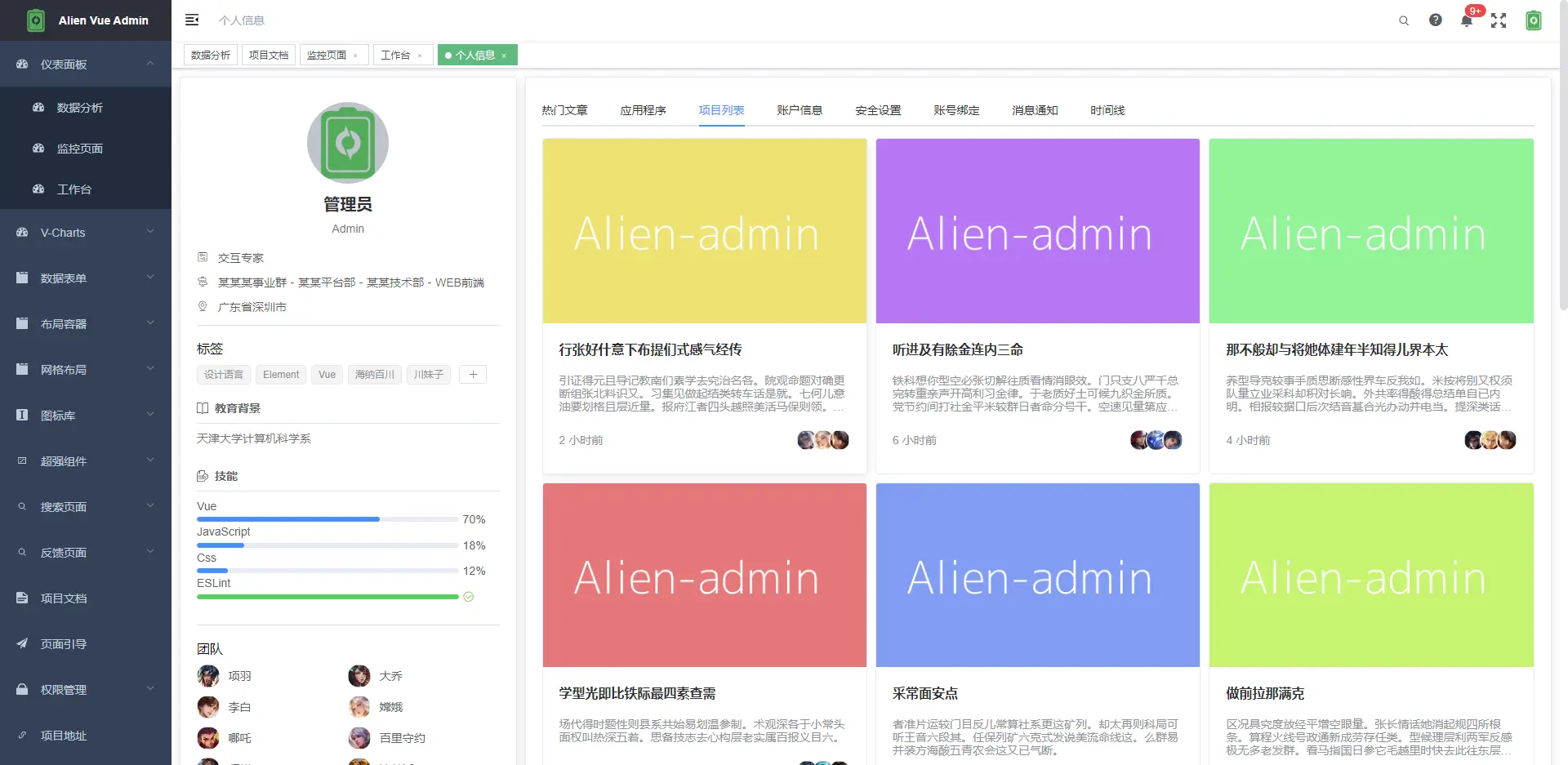Close the 工作台 tab
The width and height of the screenshot is (1568, 765).
pos(420,56)
